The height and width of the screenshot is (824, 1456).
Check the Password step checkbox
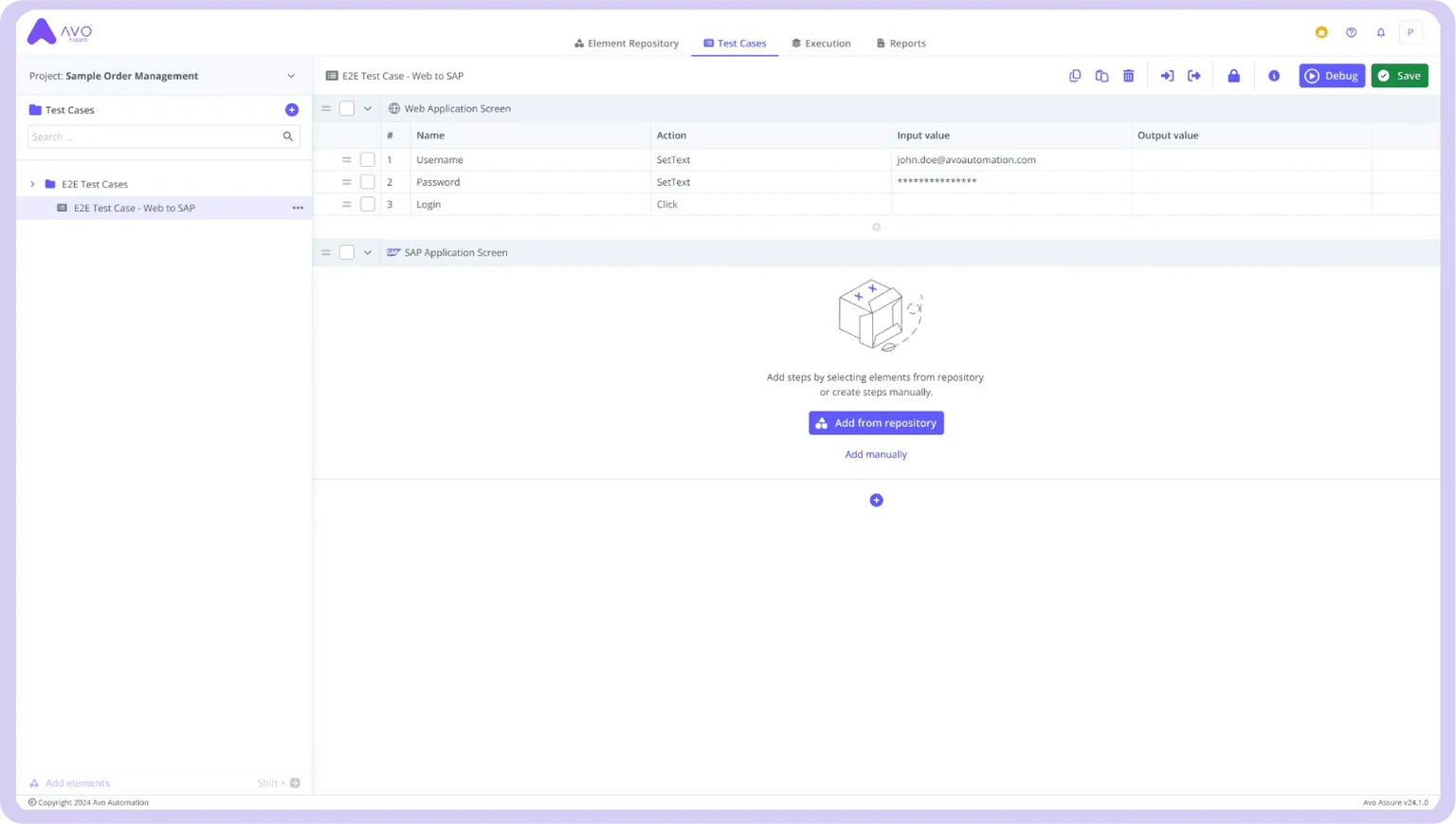click(368, 182)
